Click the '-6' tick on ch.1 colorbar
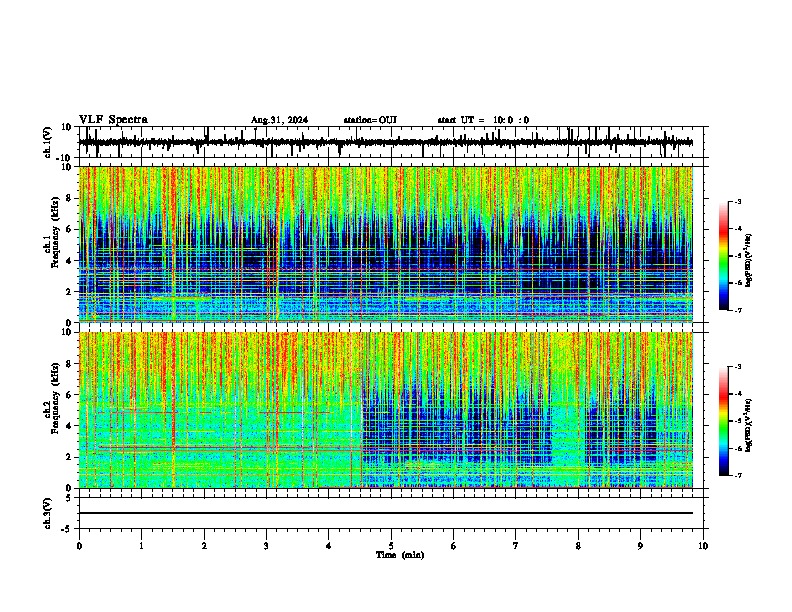Image resolution: width=792 pixels, height=612 pixels. 738,283
